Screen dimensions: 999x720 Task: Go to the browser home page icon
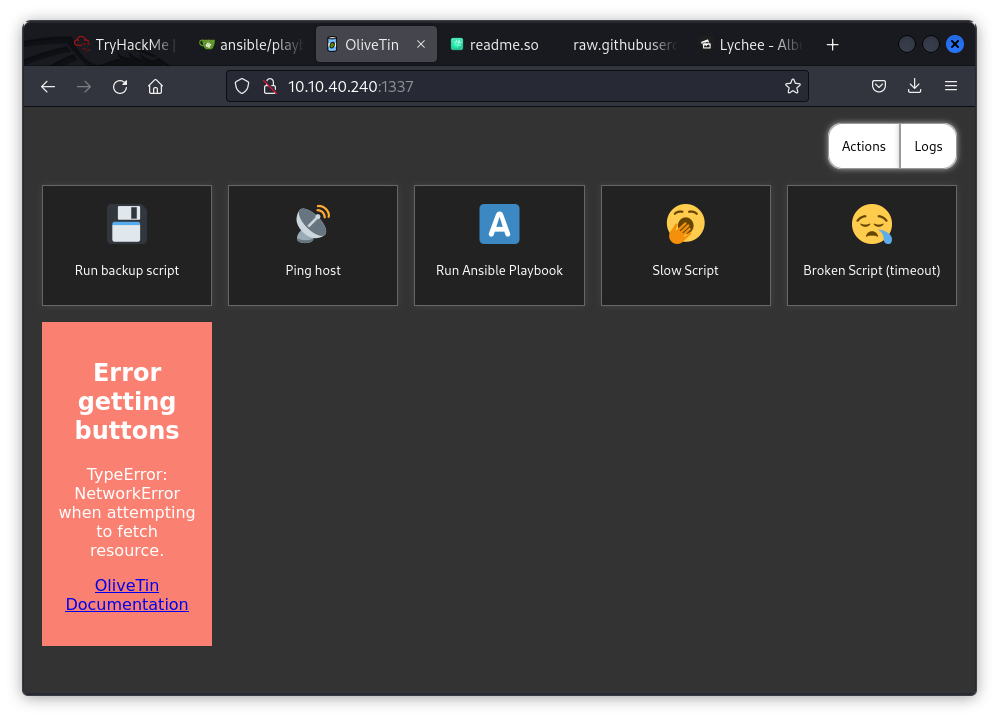click(155, 86)
